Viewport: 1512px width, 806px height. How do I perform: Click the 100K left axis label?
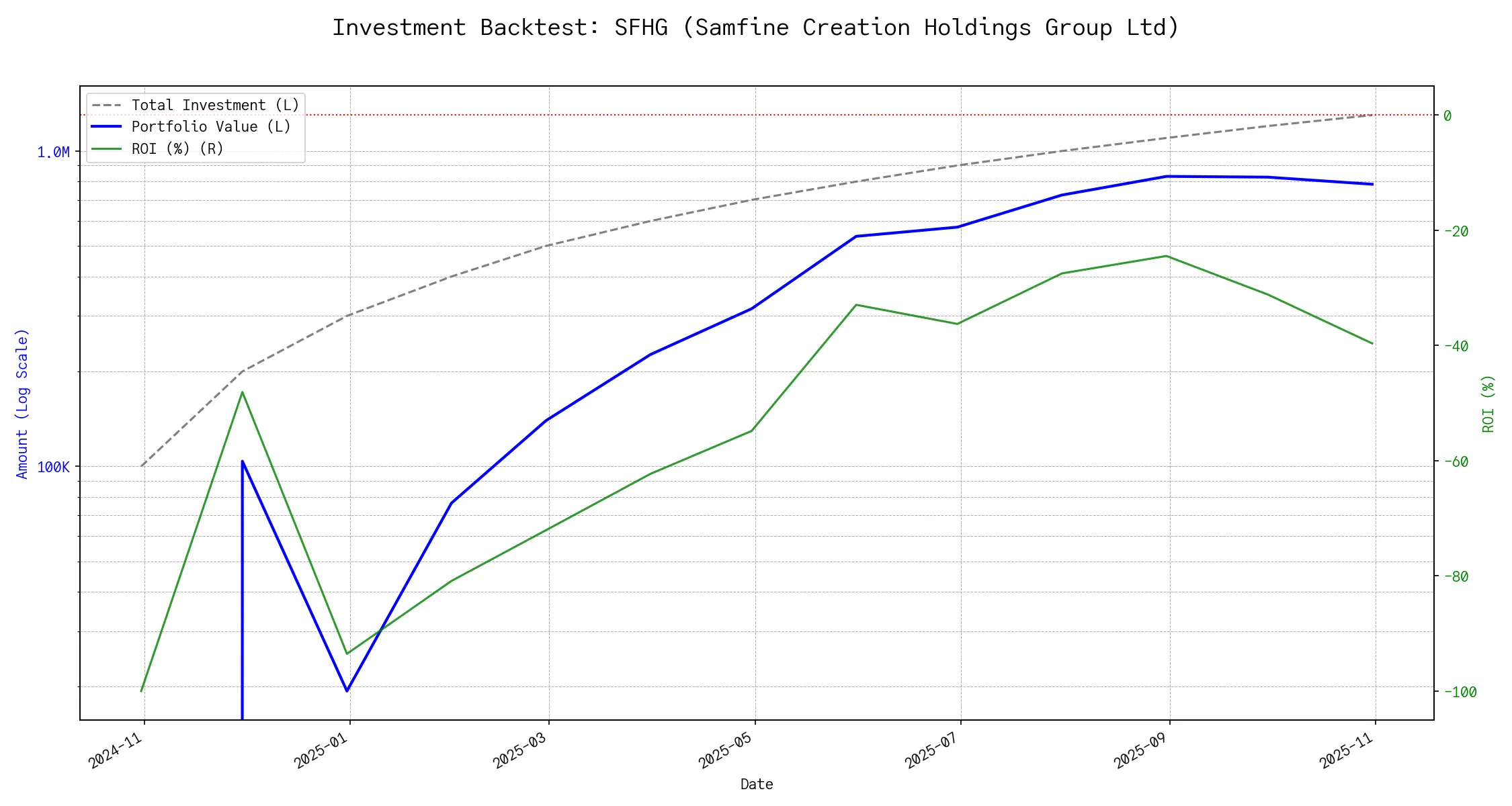(x=53, y=467)
